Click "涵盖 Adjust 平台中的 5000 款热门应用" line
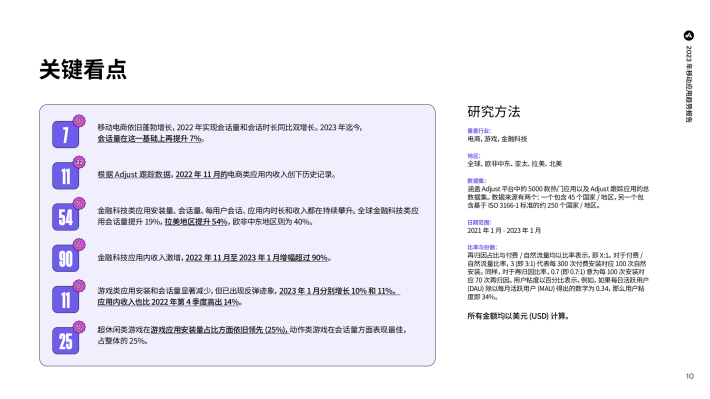 click(558, 189)
